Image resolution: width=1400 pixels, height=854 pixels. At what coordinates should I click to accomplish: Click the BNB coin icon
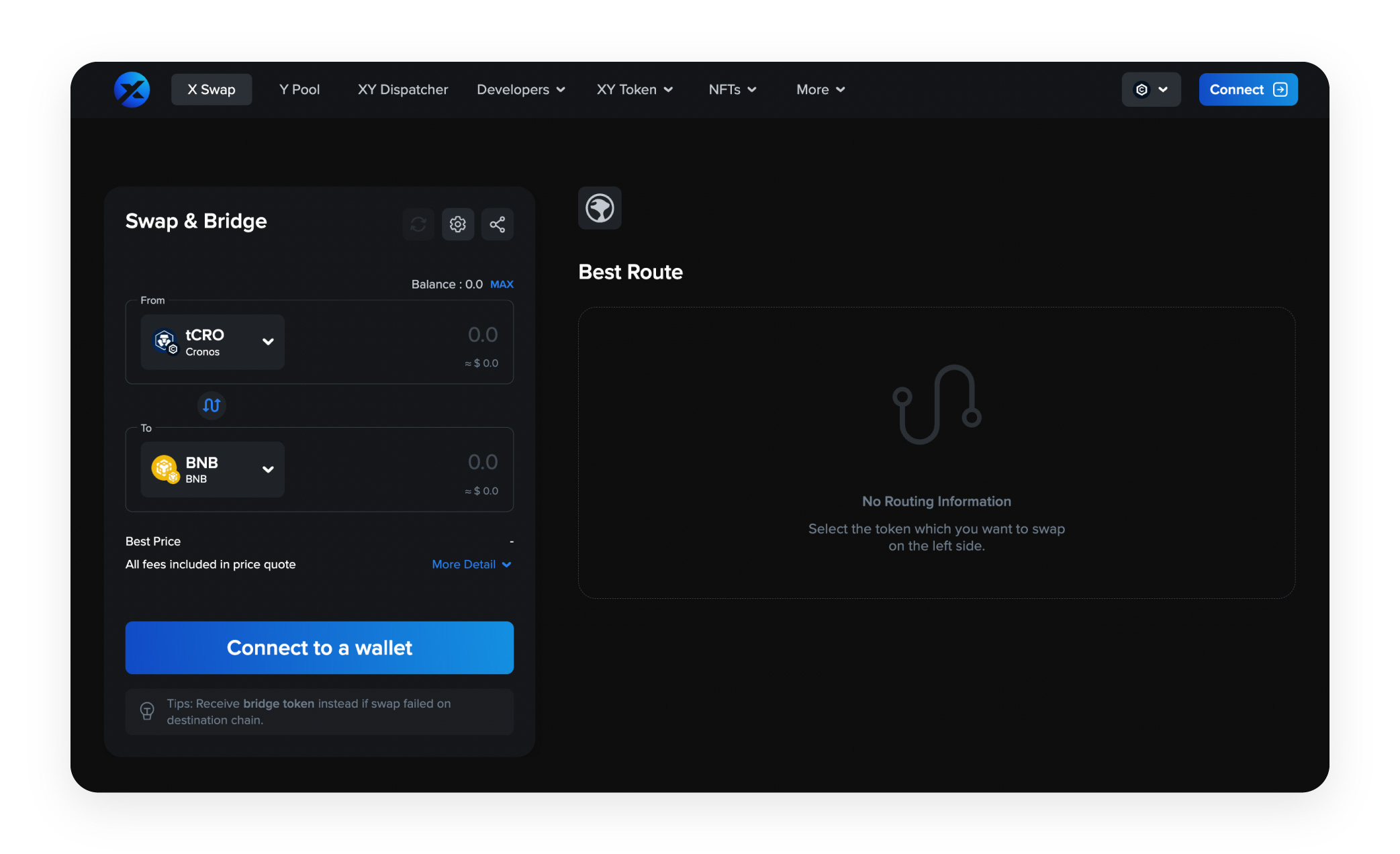tap(165, 469)
